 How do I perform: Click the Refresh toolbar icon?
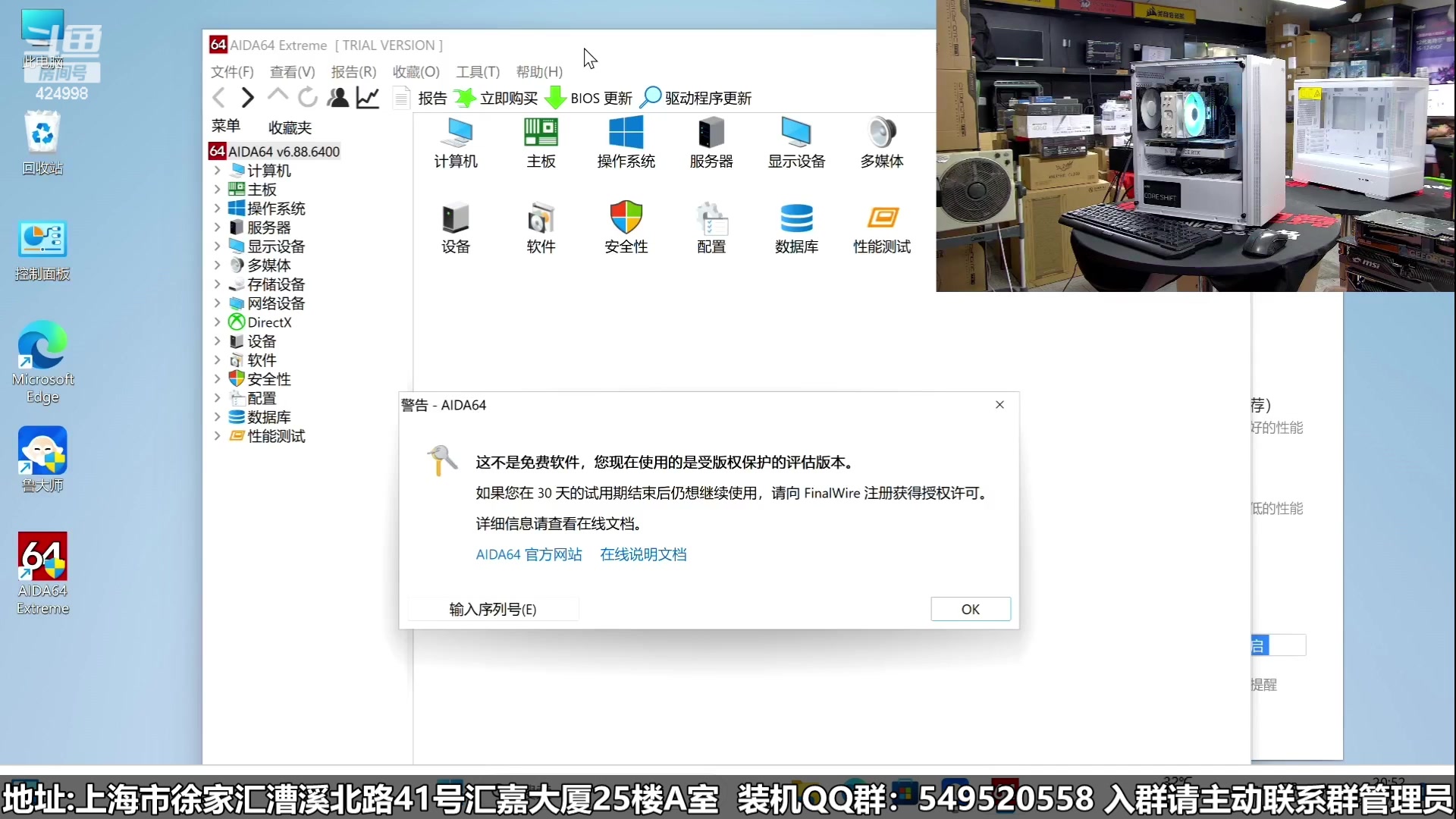click(x=307, y=98)
